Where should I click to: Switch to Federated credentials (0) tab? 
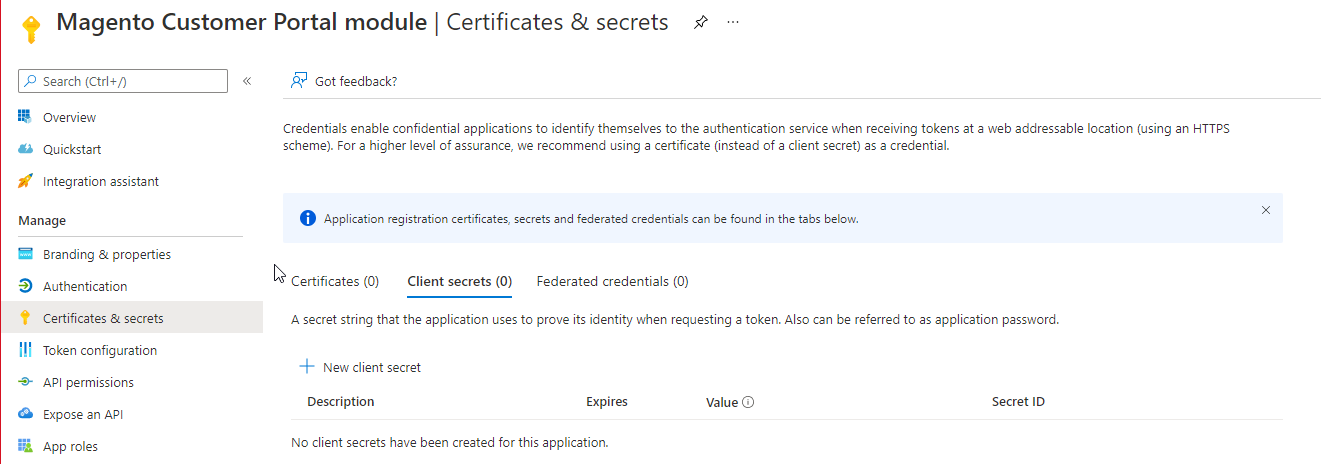[x=612, y=282]
